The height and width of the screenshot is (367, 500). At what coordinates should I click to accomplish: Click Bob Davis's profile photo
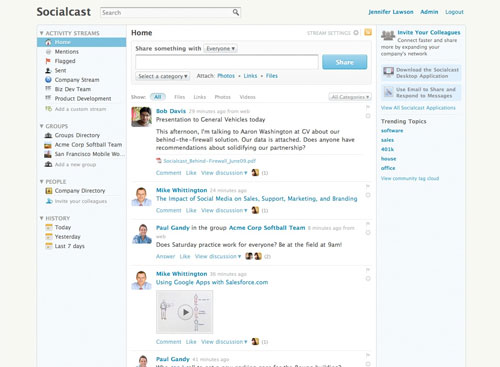click(141, 117)
